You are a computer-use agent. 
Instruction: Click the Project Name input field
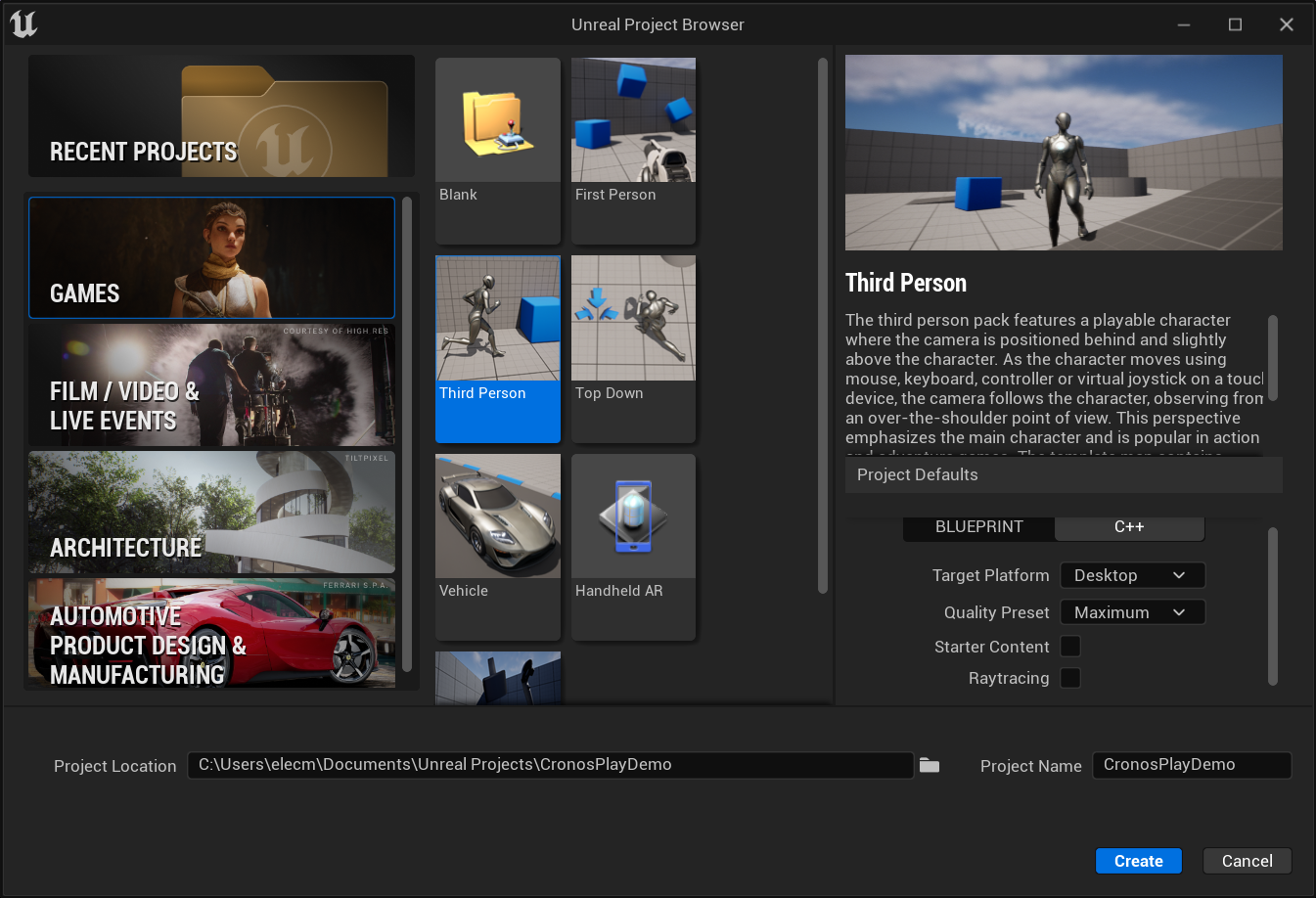click(x=1191, y=765)
